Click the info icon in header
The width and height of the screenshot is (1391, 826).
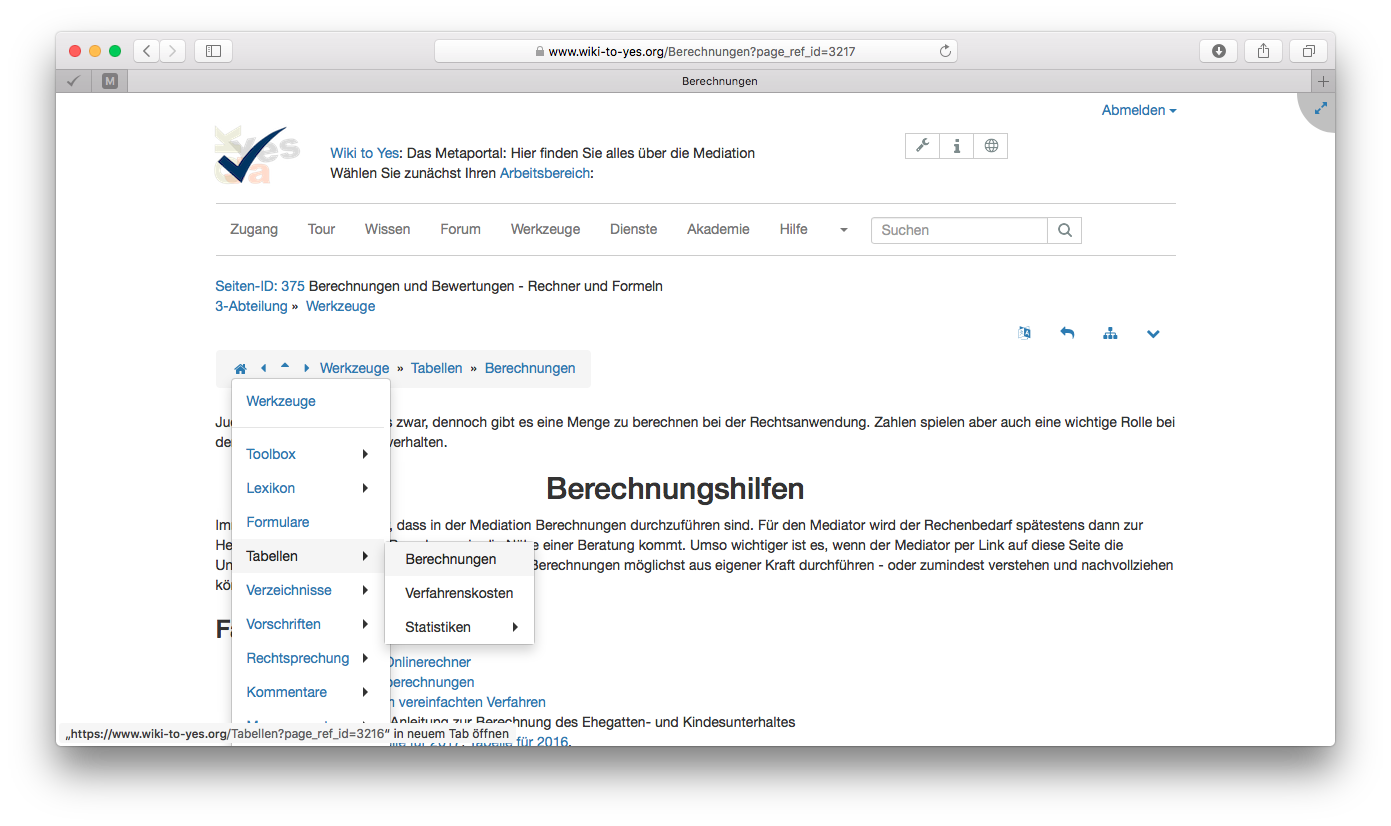pyautogui.click(x=956, y=146)
